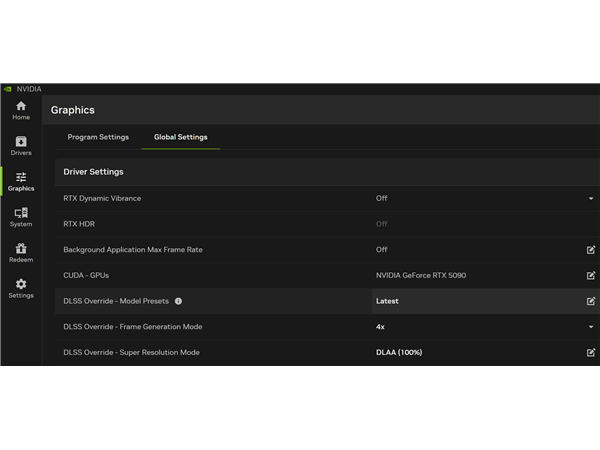Edit DLSS Super Resolution Mode setting
Screen dimensions: 600x450
point(591,353)
